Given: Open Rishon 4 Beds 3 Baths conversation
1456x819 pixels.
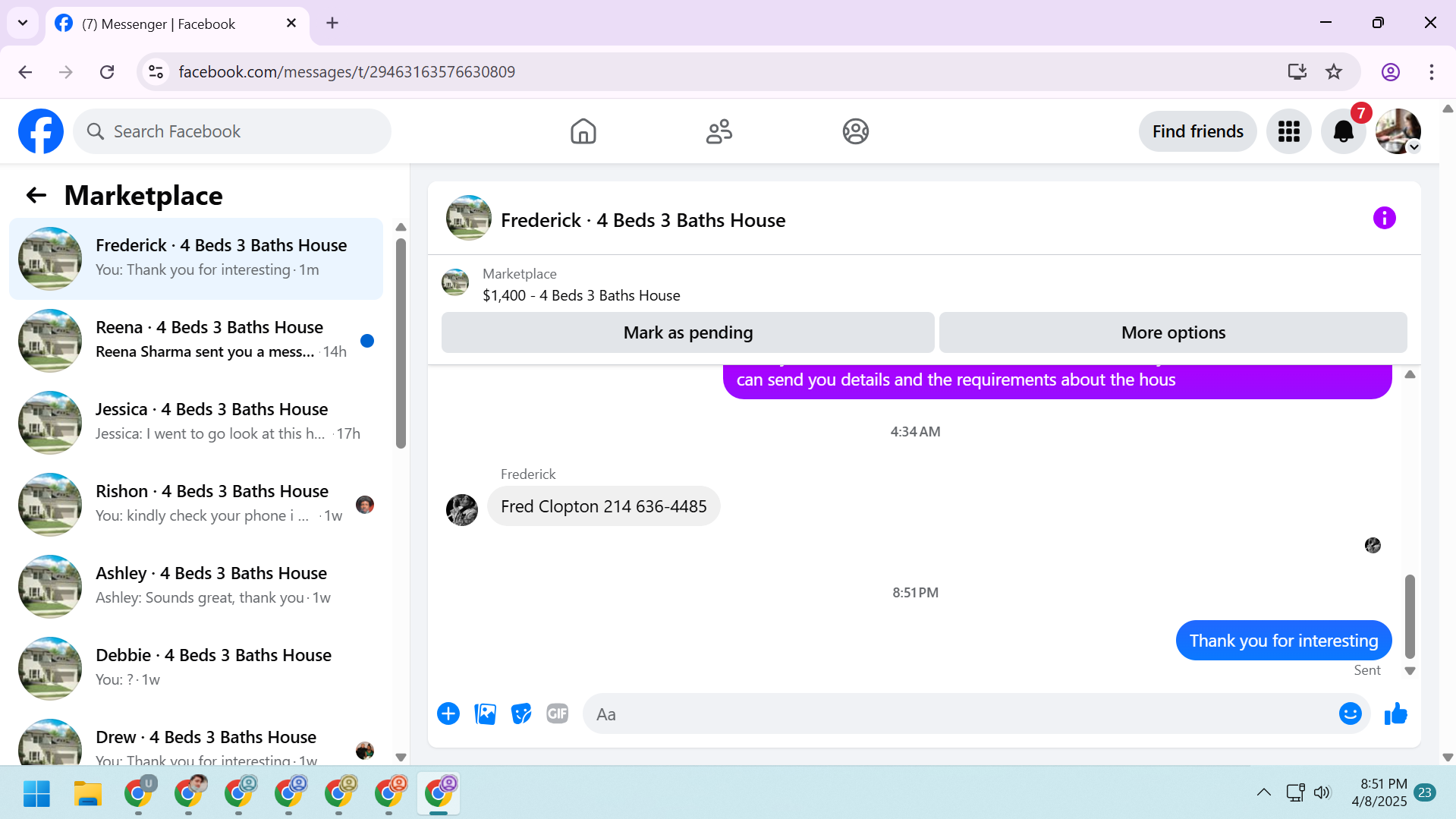Looking at the screenshot, I should (x=196, y=504).
